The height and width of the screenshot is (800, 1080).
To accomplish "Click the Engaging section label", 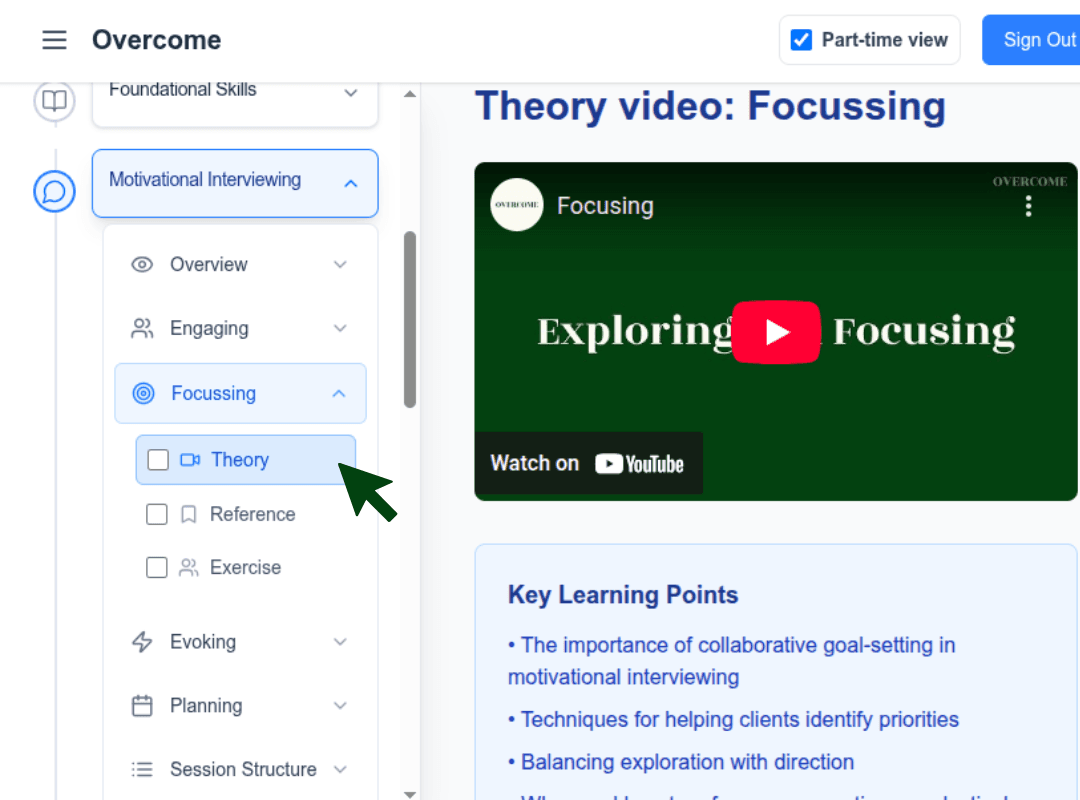I will tap(209, 329).
